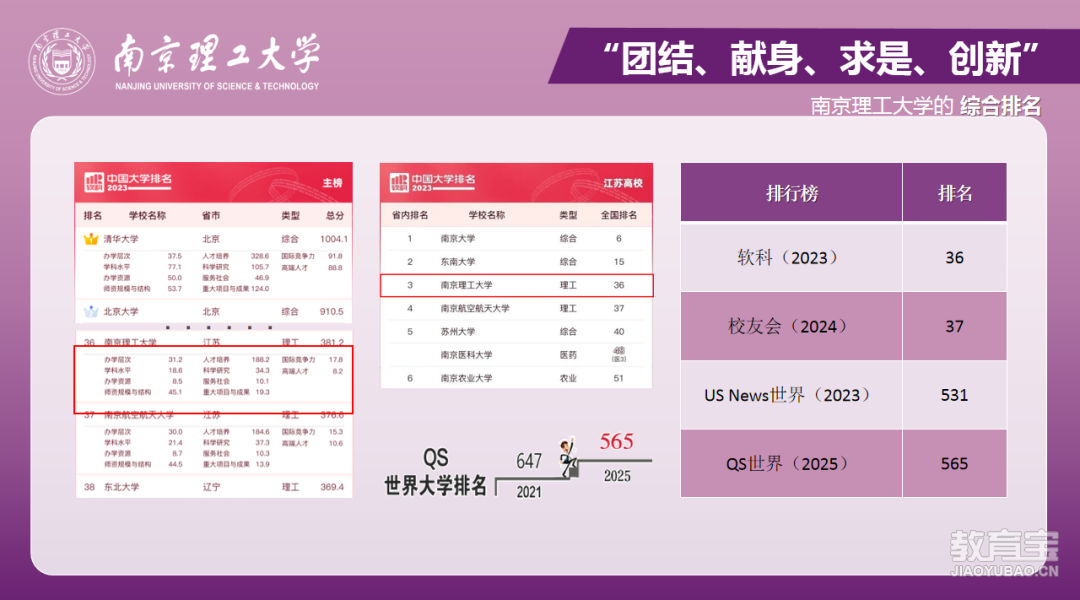The image size is (1080, 600).
Task: Click 南京农业大学 in the Jiangsu table
Action: point(466,378)
